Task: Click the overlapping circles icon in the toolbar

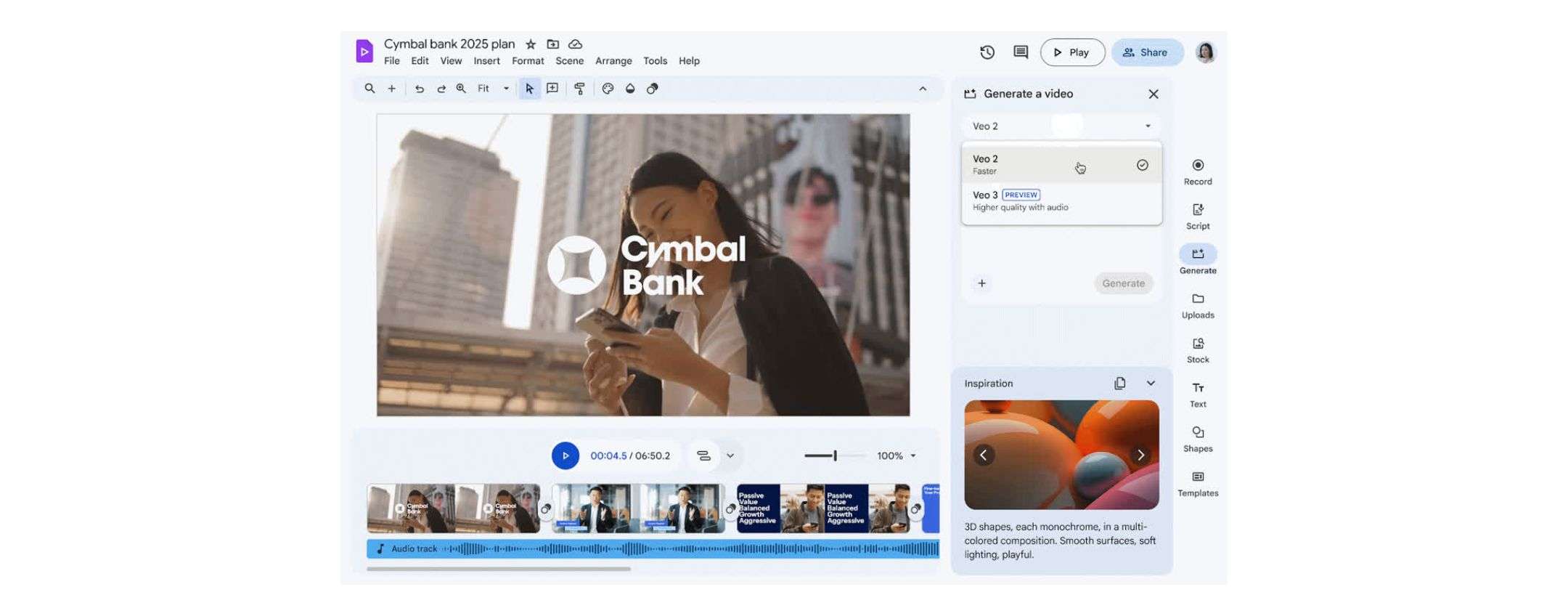Action: click(653, 89)
